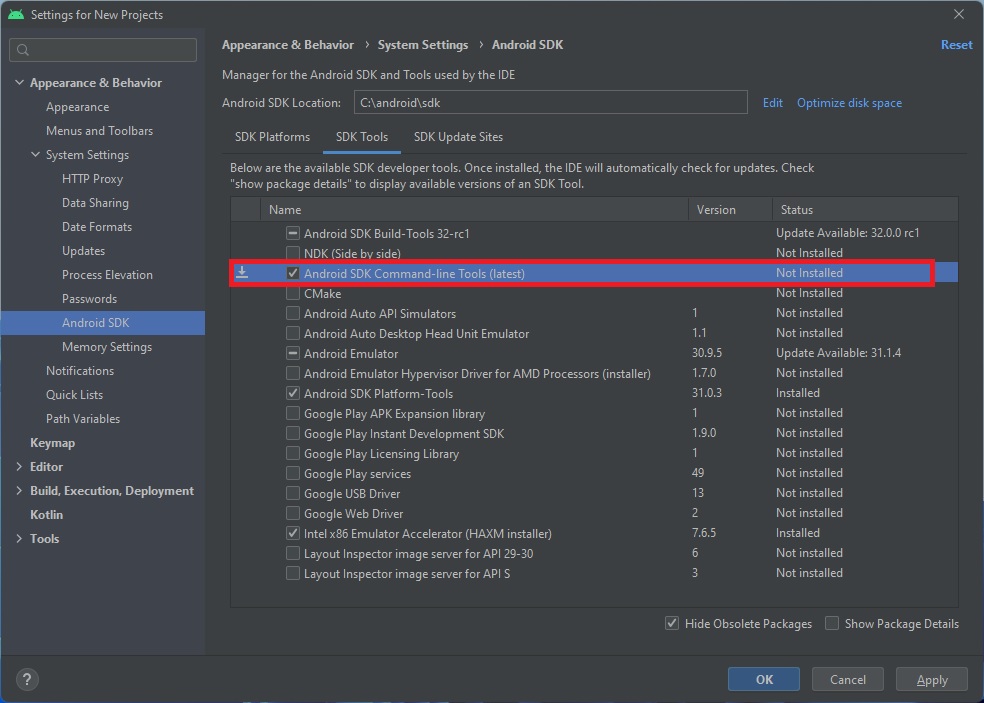Check the AMD Hypervisor Driver checkbox

point(292,373)
